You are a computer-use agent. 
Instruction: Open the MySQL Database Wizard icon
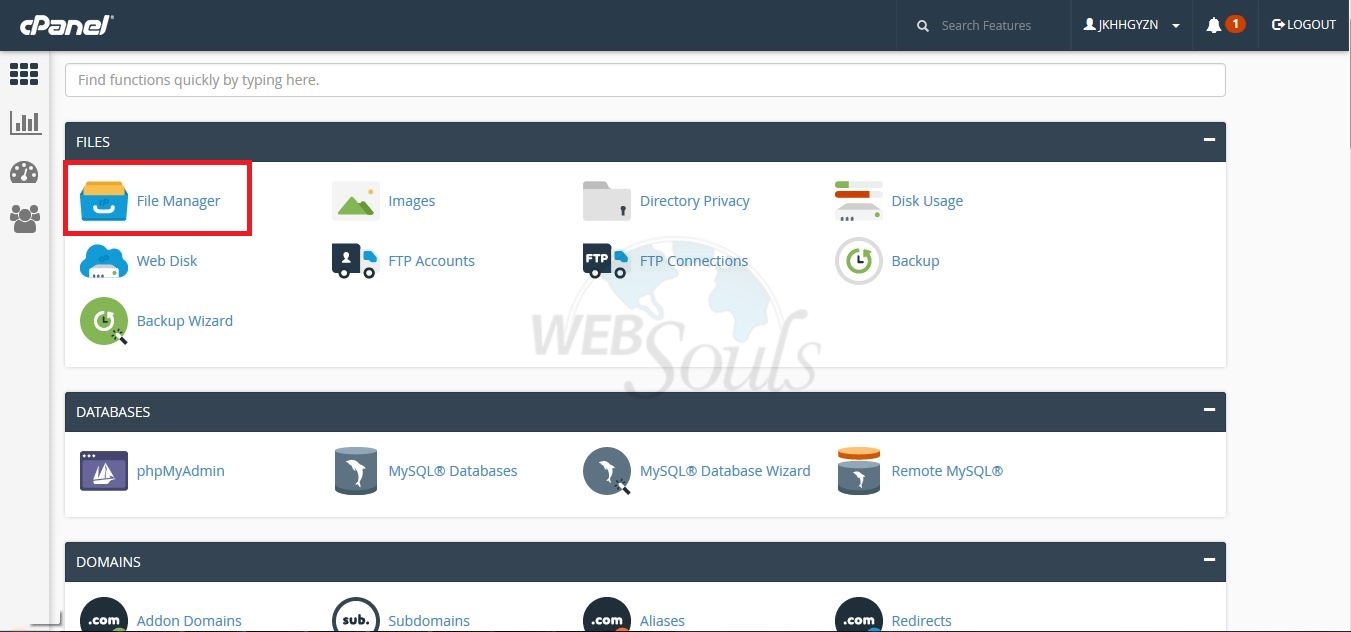tap(607, 471)
